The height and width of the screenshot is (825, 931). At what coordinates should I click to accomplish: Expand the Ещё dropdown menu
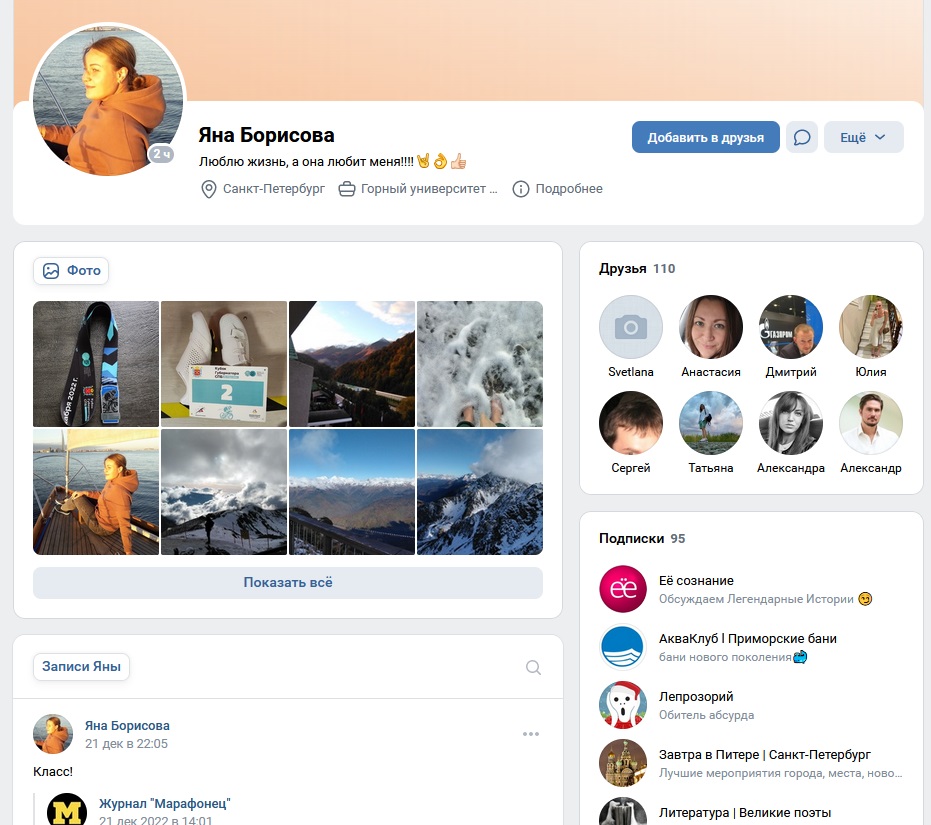(863, 137)
